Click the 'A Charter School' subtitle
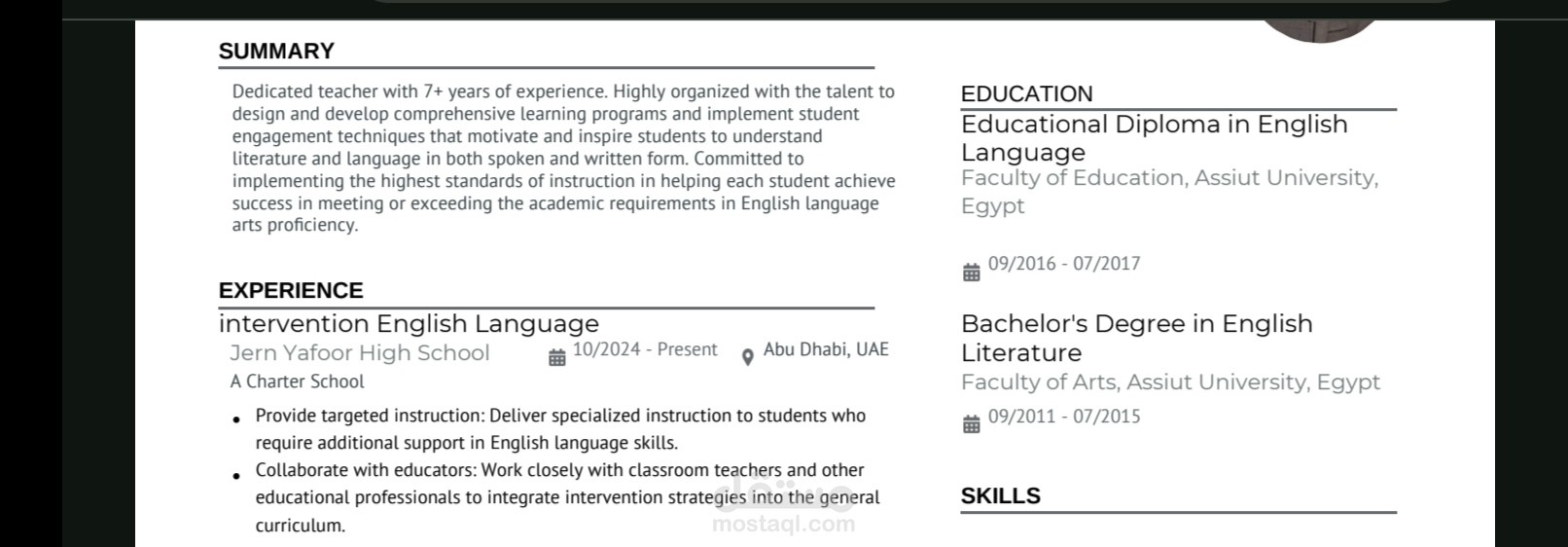This screenshot has height=547, width=1568. point(297,382)
